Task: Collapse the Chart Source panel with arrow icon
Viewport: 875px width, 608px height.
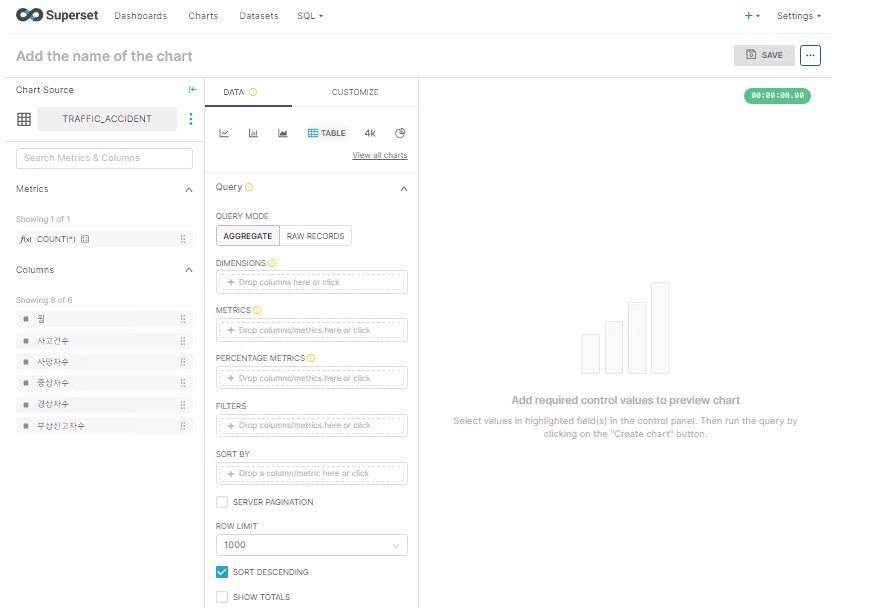Action: pyautogui.click(x=193, y=90)
